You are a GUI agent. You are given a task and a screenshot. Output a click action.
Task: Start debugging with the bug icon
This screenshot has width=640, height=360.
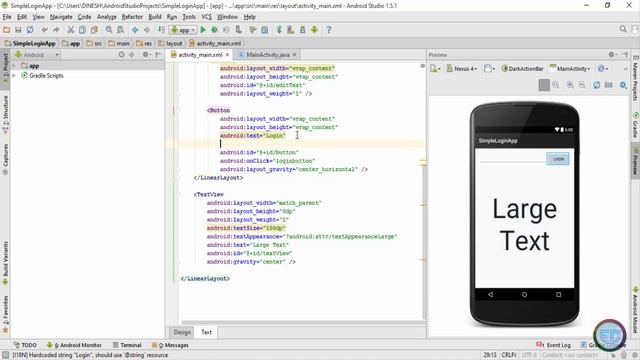(x=214, y=30)
